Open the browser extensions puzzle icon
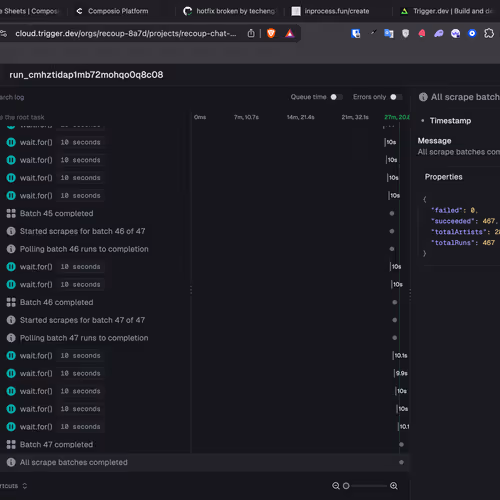500x500 pixels. (x=489, y=33)
